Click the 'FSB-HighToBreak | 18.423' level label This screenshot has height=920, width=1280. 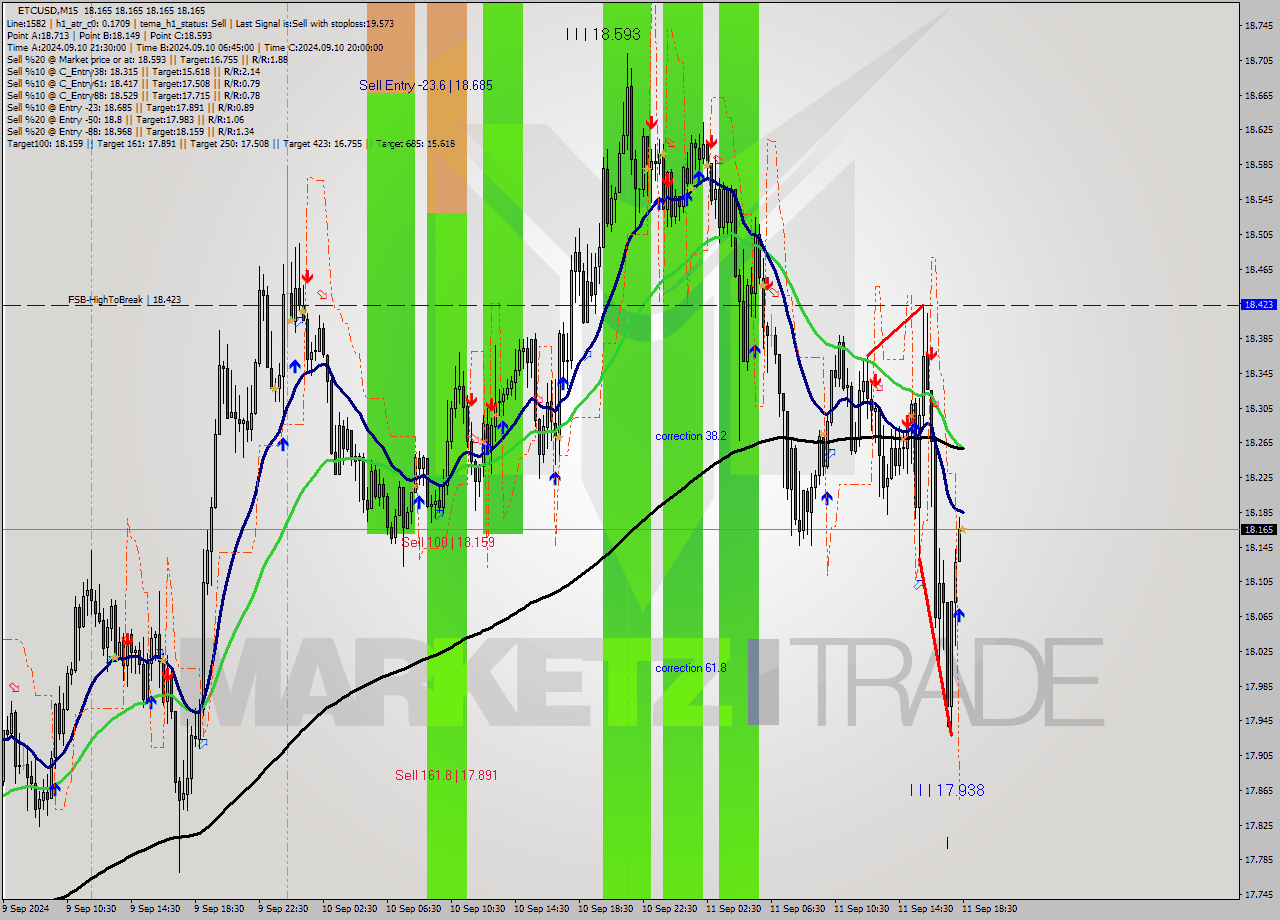pos(124,299)
